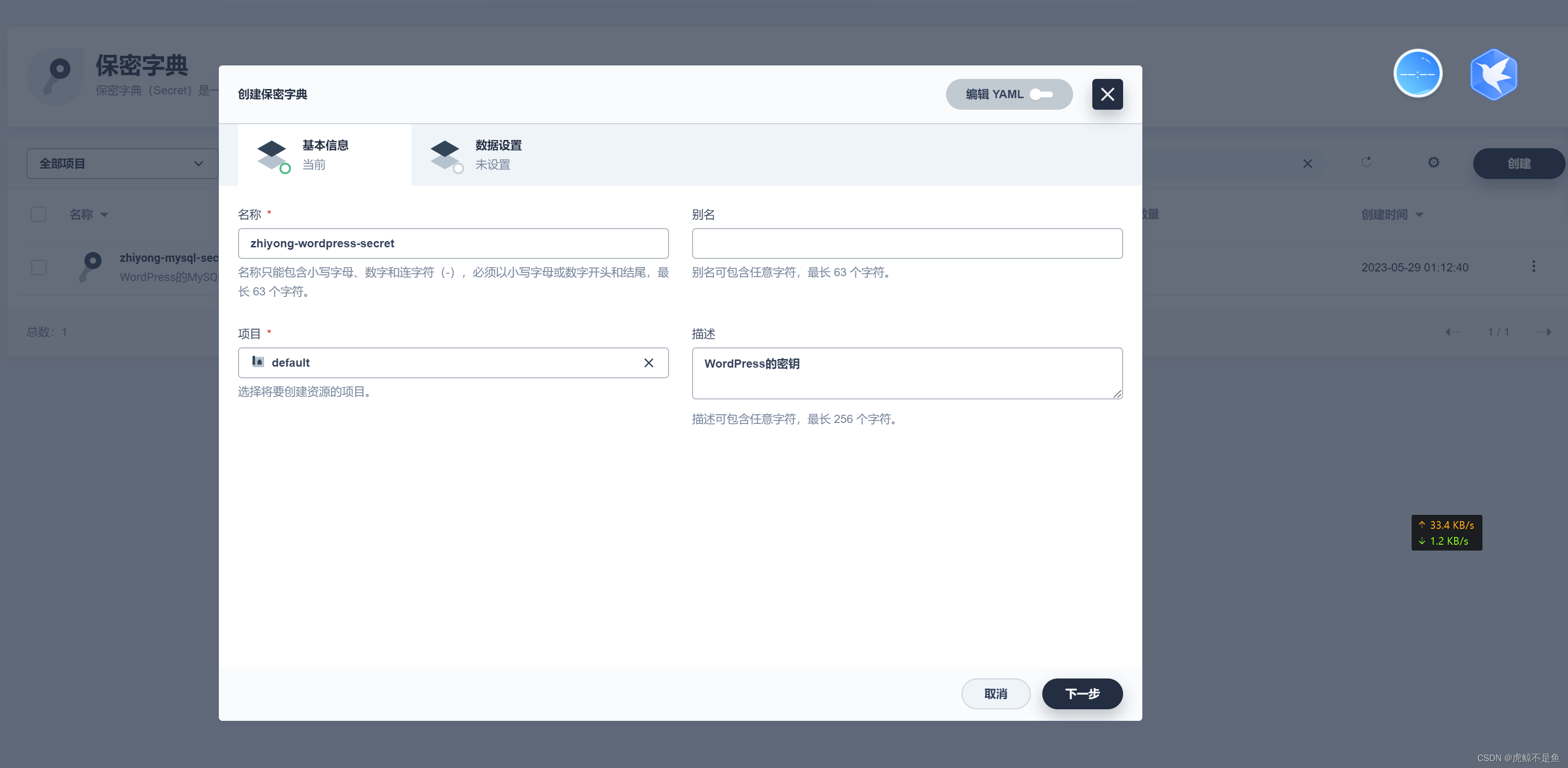Click the blue bird floating icon

coord(1493,74)
